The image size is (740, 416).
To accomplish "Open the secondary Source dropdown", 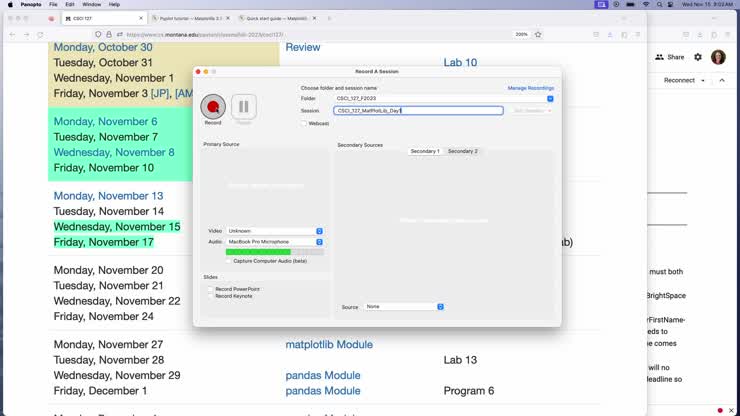I will (404, 307).
